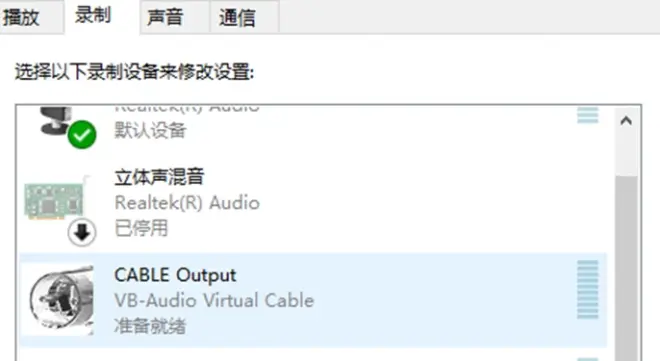Viewport: 660px width, 361px height.
Task: Click the 准备就绪 status text
Action: click(x=150, y=326)
